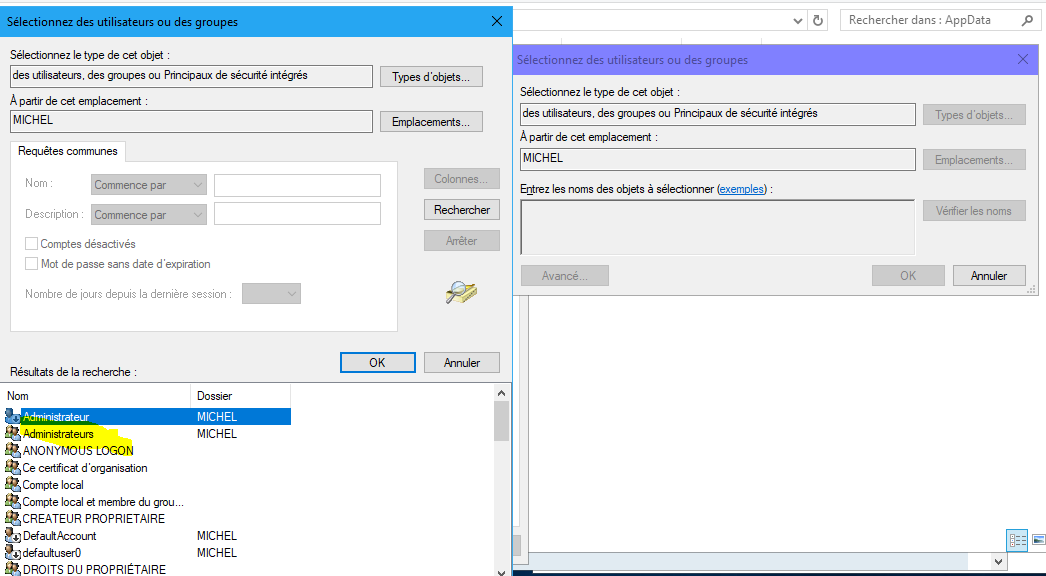Open the exemples link

click(742, 189)
